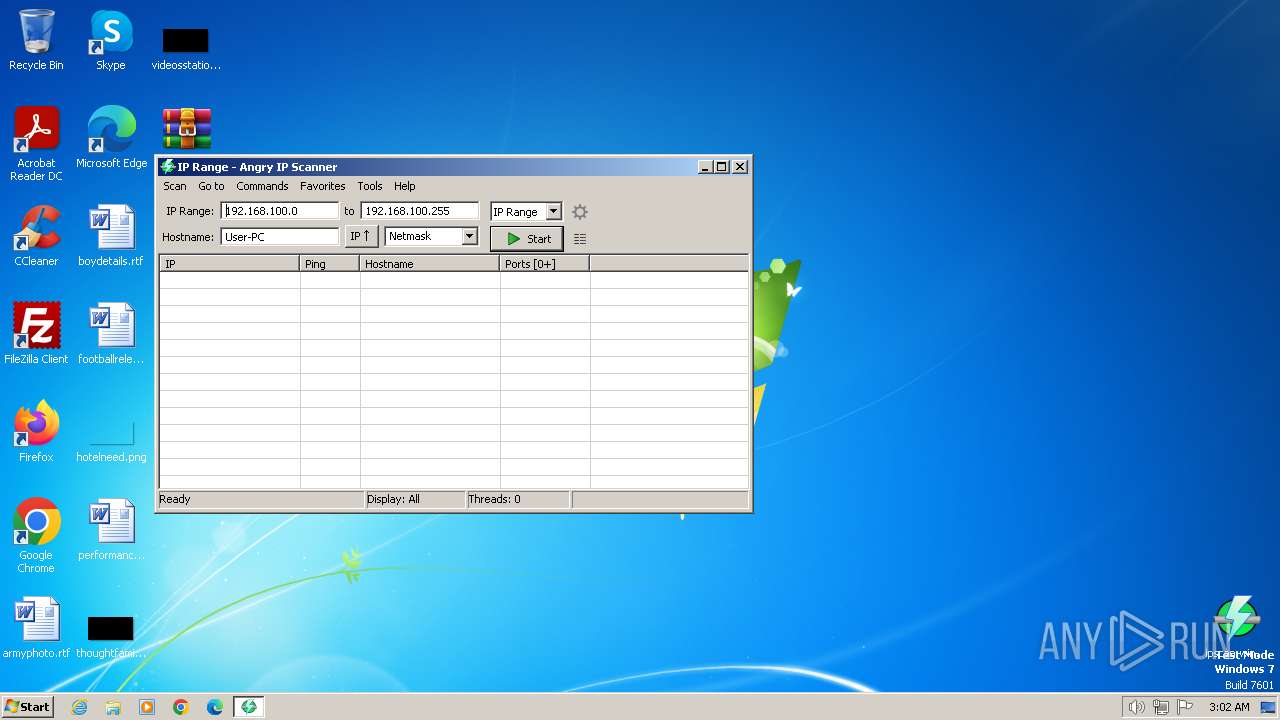Open the Windows Start menu
Viewport: 1280px width, 720px height.
(27, 706)
